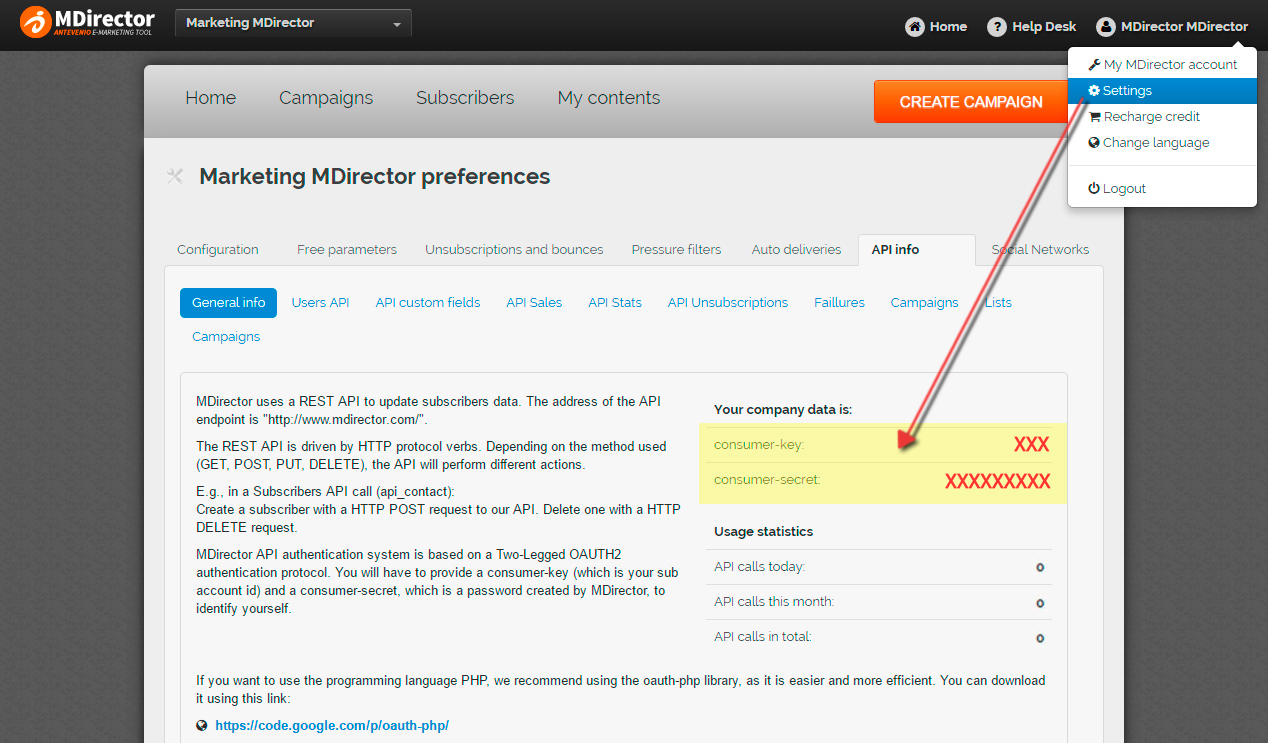
Task: Select the General info sub-tab
Action: [229, 303]
